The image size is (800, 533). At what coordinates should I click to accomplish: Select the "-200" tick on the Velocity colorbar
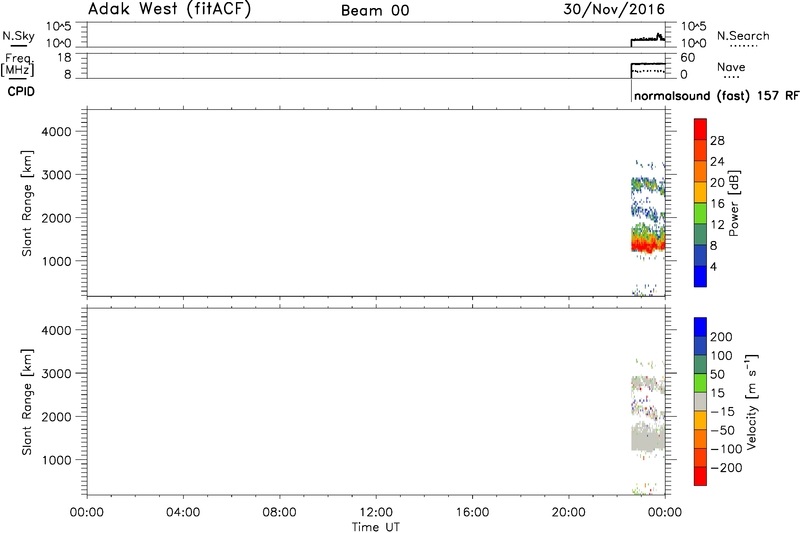pyautogui.click(x=726, y=468)
